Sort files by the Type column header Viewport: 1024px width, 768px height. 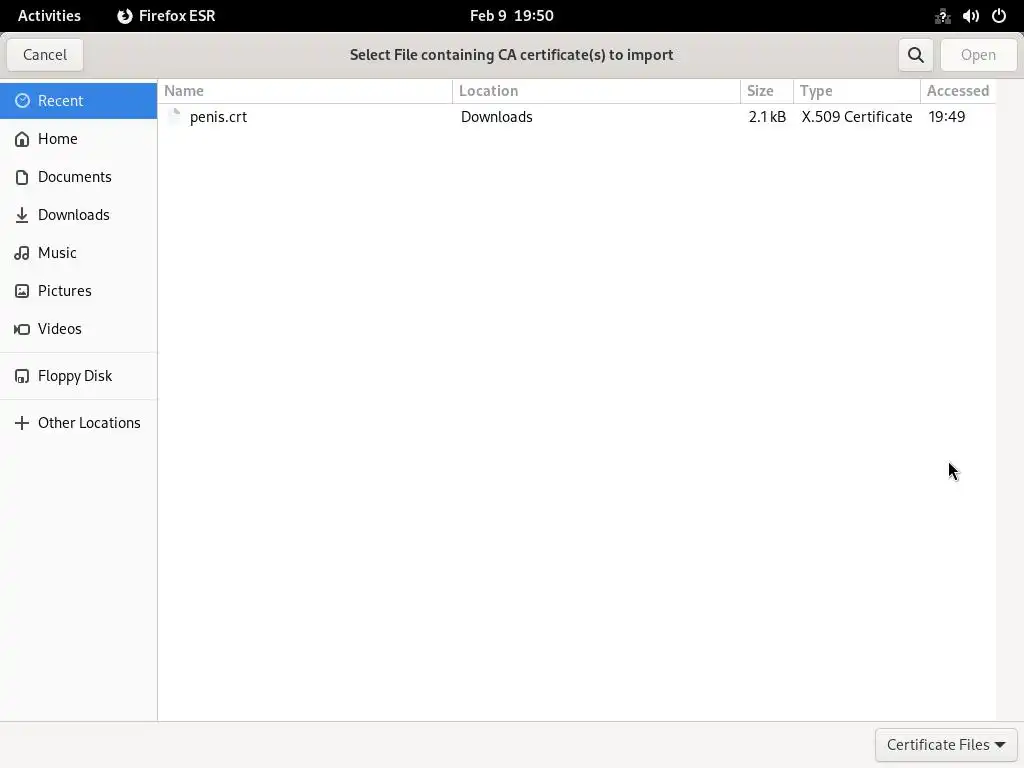tap(857, 91)
